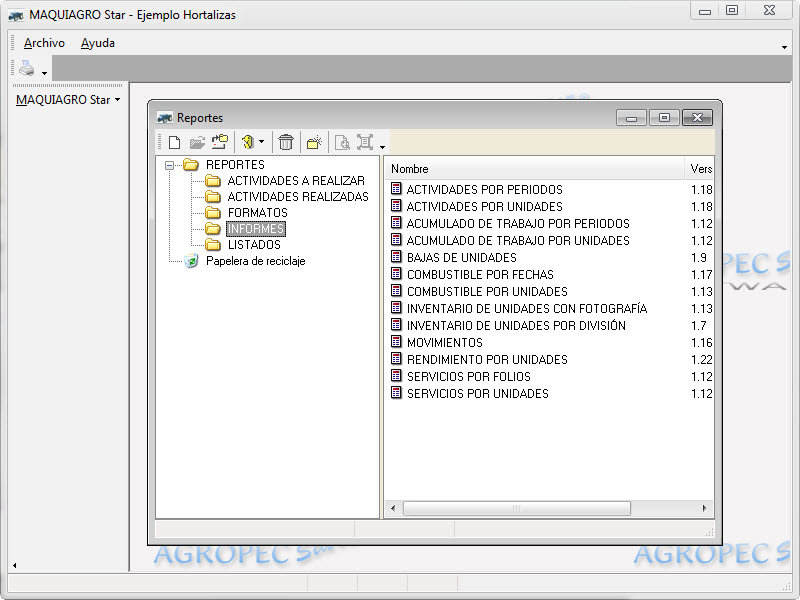
Task: Click the new folder sparkle icon
Action: tap(314, 142)
